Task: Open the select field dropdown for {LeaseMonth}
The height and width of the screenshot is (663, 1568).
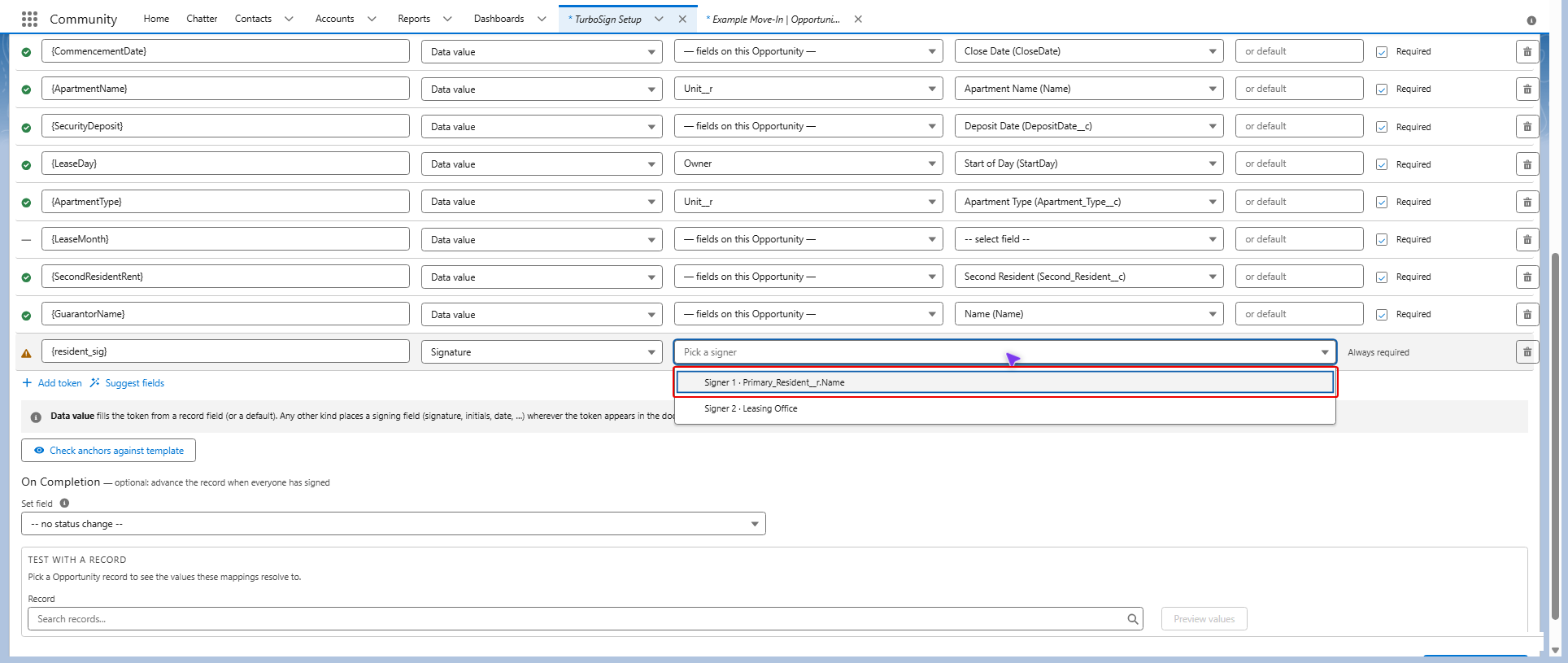Action: point(1089,239)
